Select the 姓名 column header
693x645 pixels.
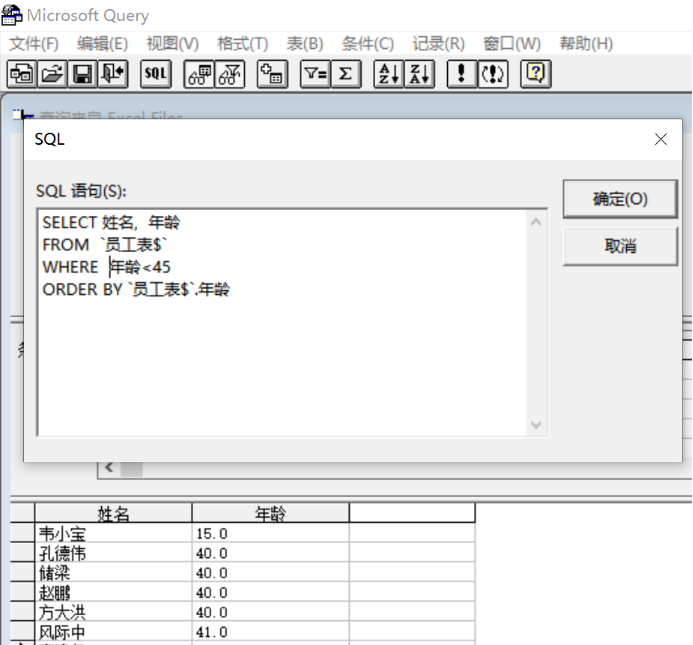click(113, 513)
